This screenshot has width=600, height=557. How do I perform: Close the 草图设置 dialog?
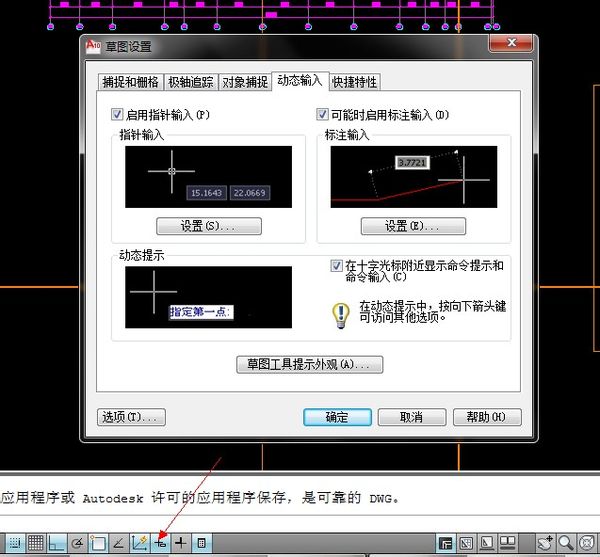(x=511, y=42)
